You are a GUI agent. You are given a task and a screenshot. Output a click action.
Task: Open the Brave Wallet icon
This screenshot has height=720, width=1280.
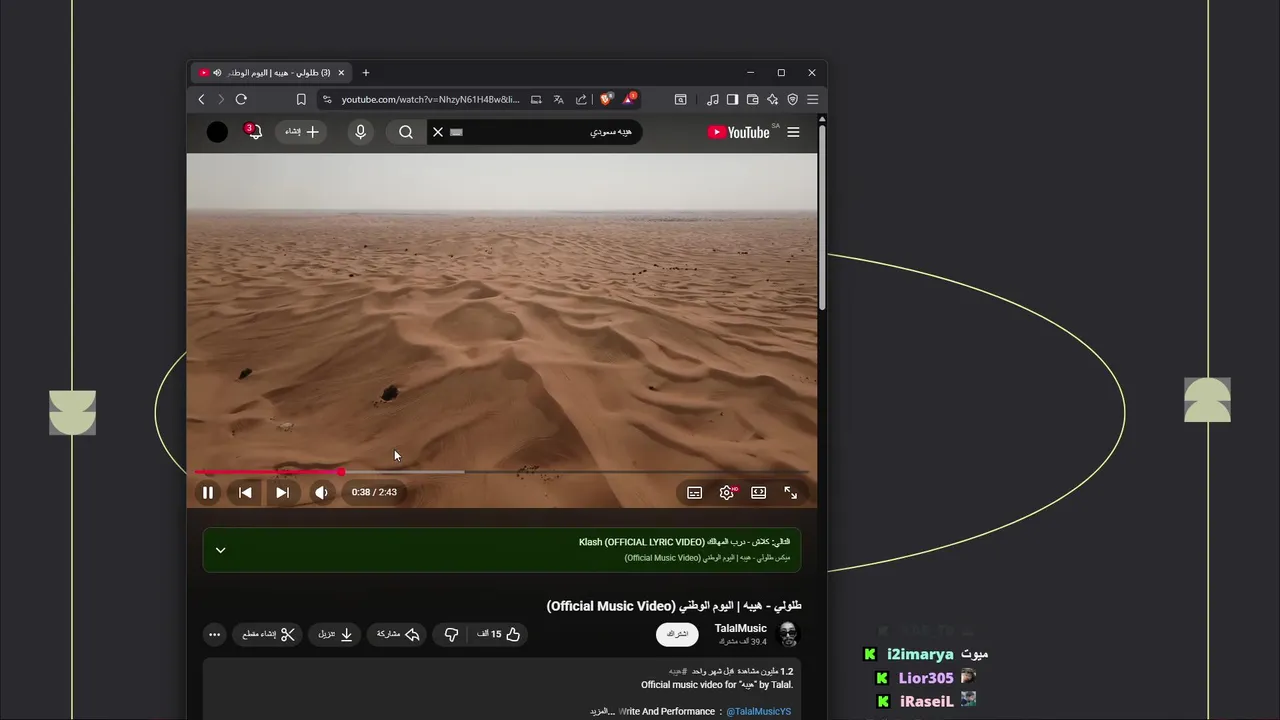click(752, 99)
